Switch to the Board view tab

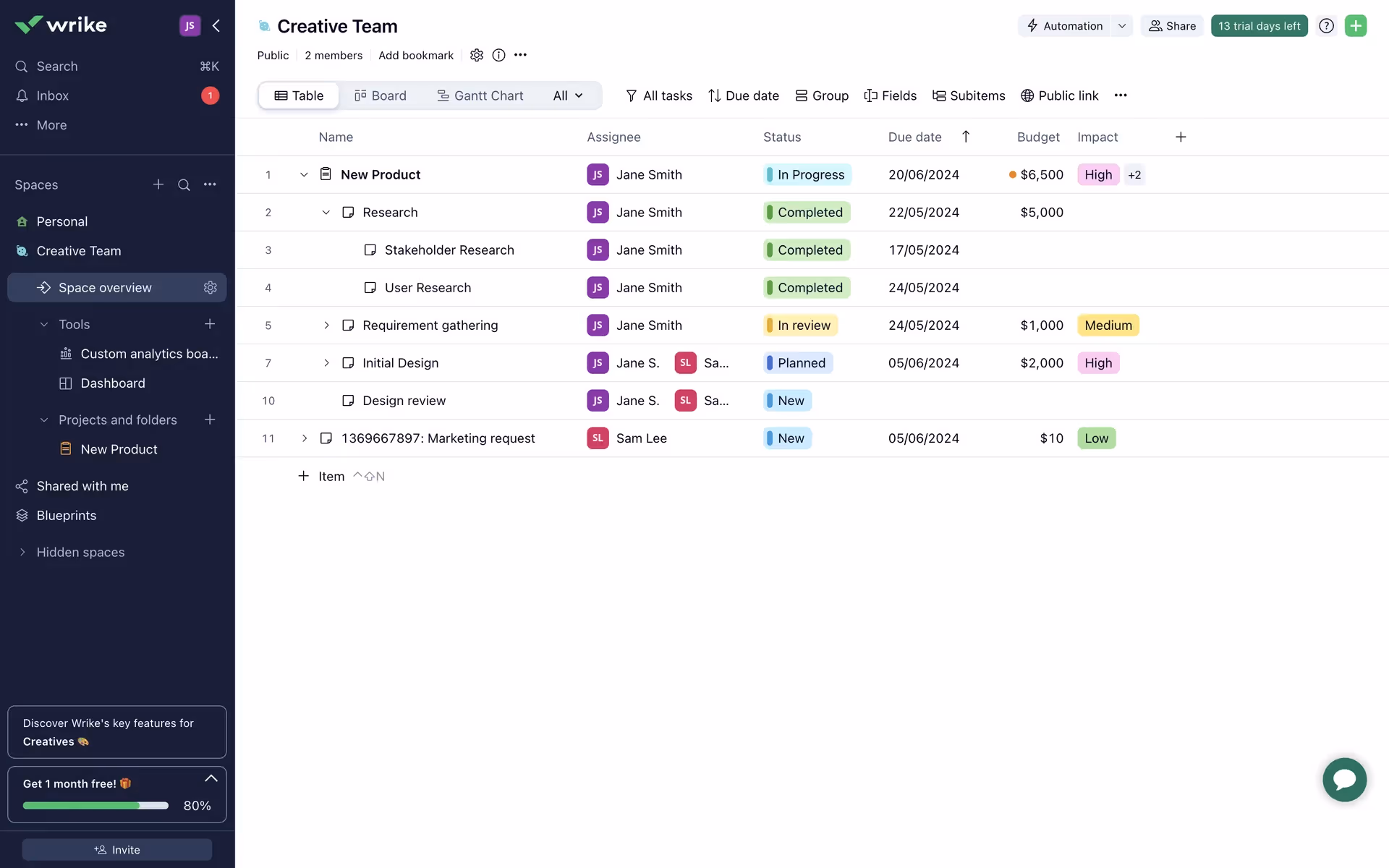[381, 95]
